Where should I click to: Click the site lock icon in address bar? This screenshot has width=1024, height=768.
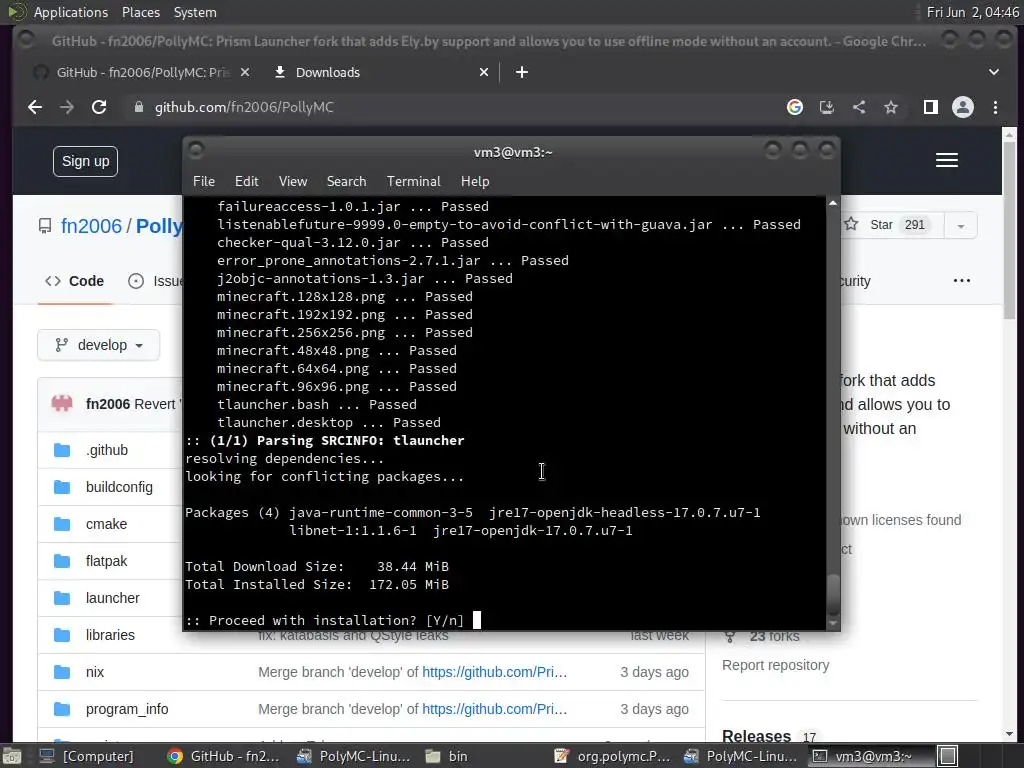(138, 107)
